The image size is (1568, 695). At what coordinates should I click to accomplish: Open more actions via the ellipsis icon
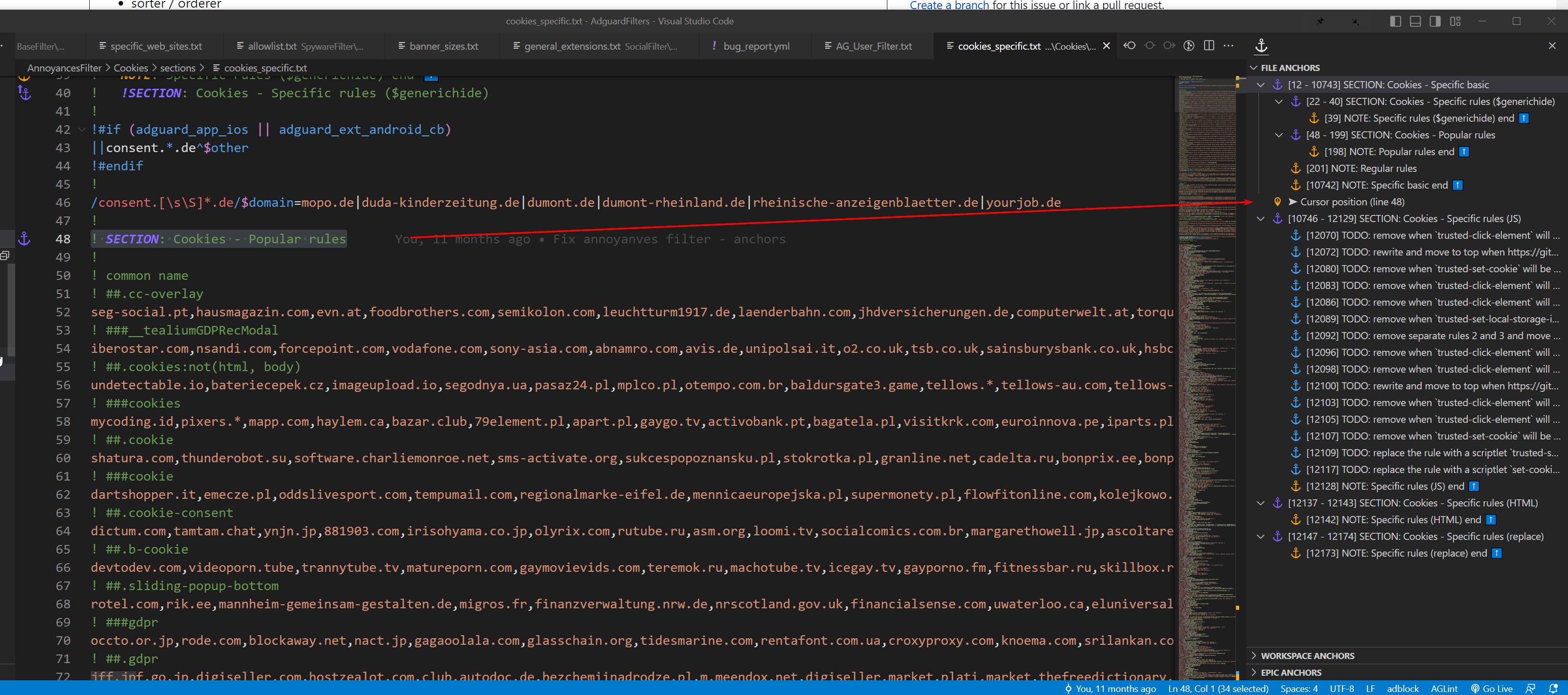[x=1229, y=46]
